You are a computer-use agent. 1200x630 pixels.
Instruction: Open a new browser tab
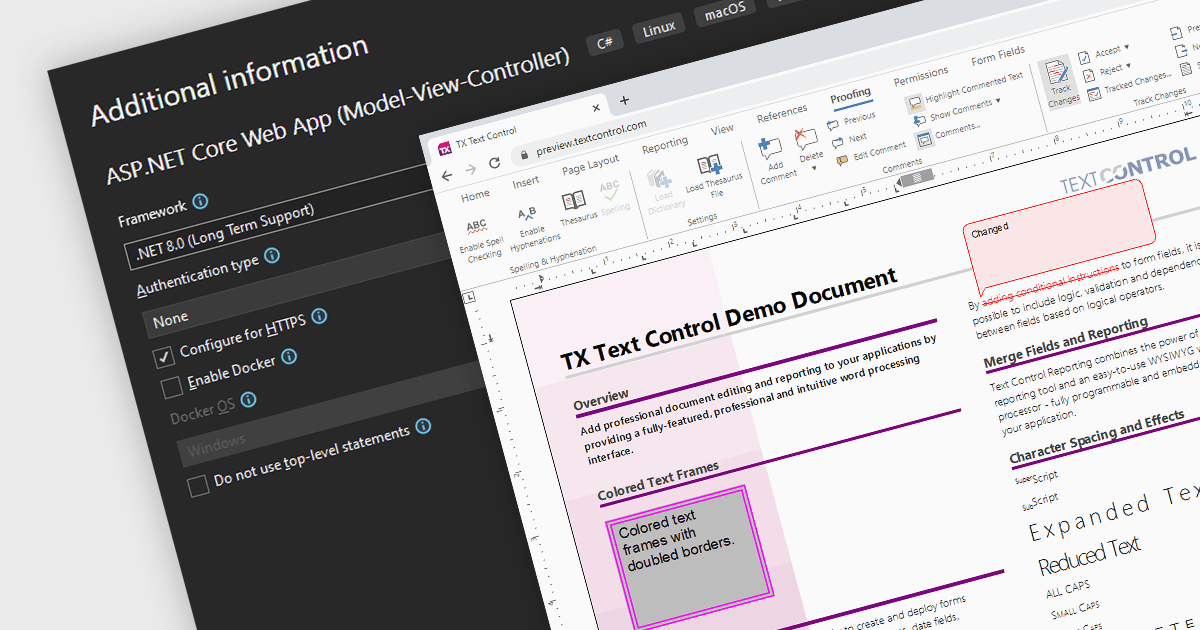coord(624,100)
